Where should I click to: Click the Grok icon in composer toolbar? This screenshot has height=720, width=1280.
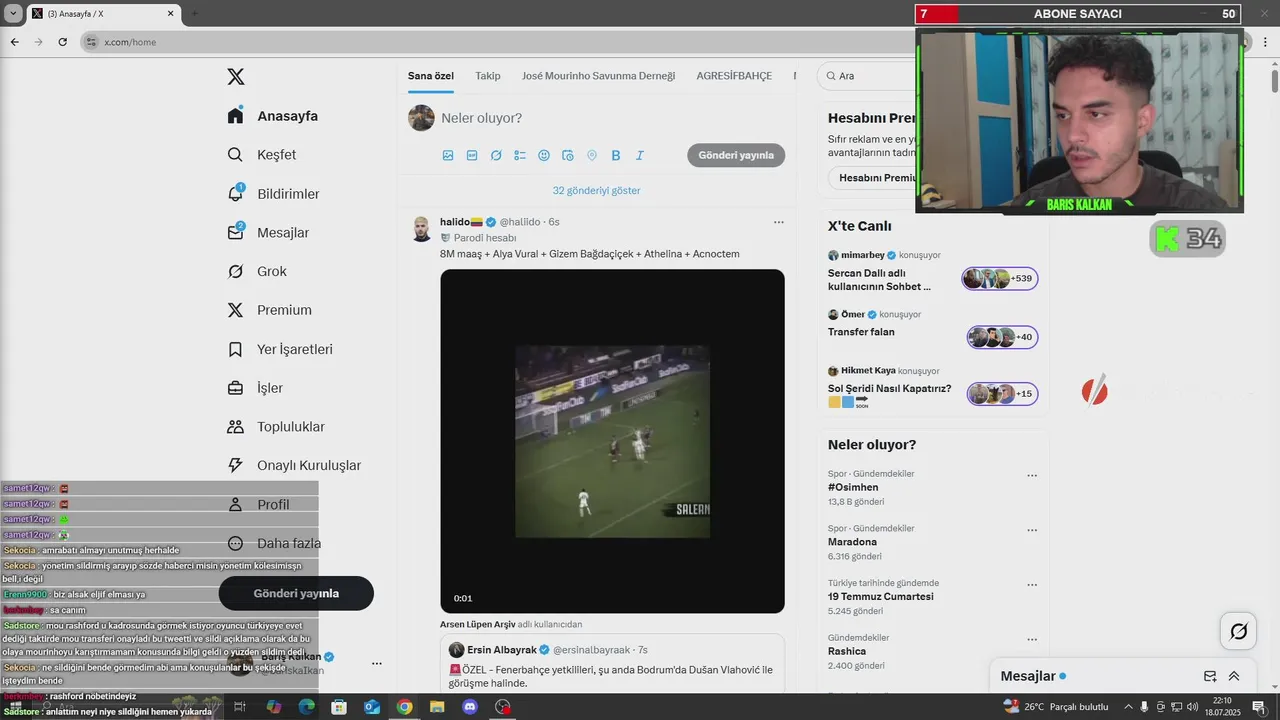click(496, 155)
